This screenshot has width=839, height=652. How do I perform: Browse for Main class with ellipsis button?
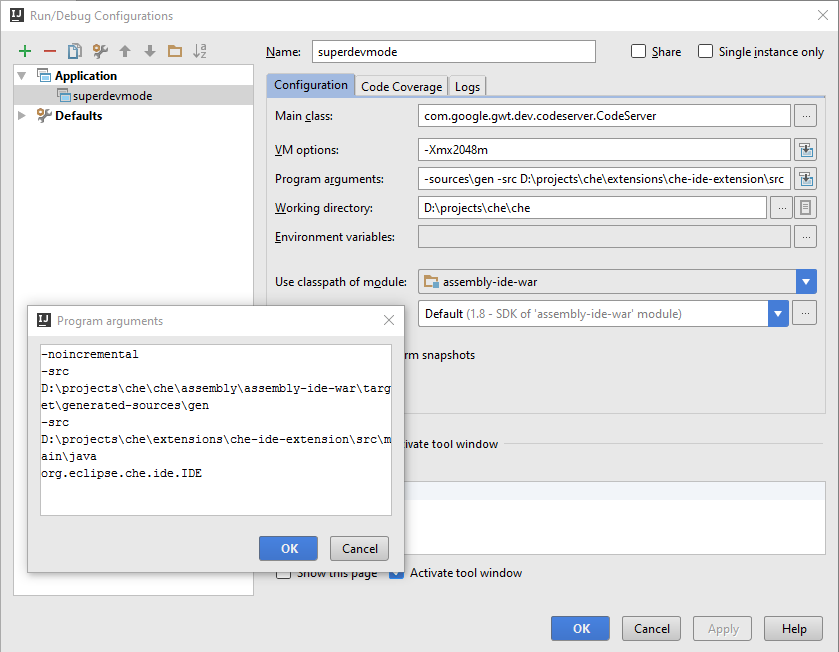(x=805, y=116)
